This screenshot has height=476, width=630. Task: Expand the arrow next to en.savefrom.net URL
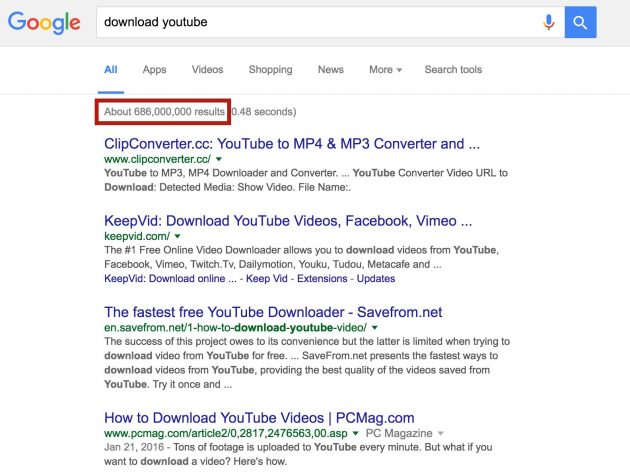374,327
